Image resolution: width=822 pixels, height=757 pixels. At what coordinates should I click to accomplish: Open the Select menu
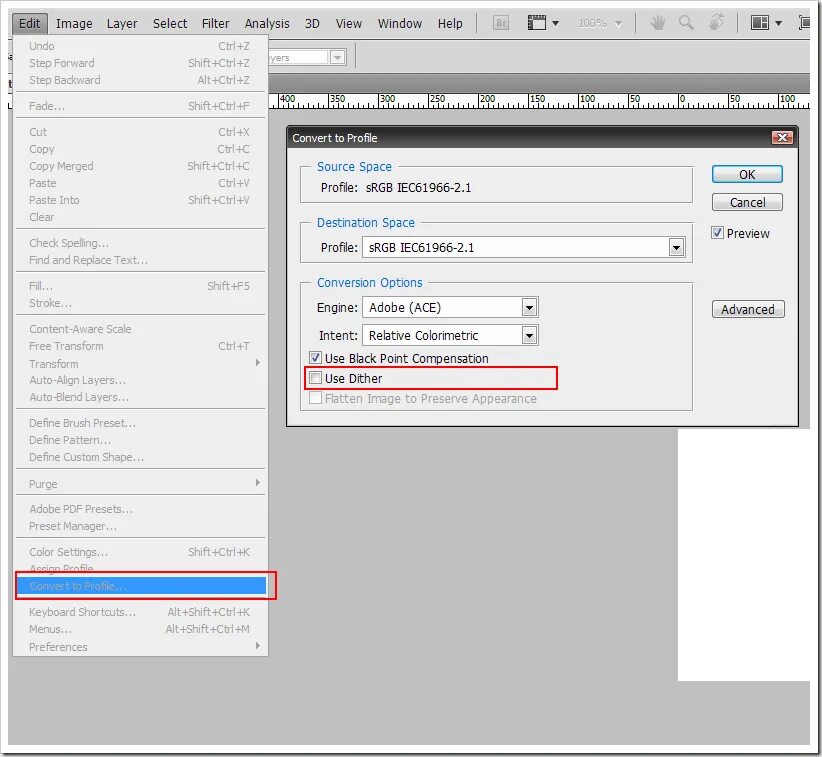(170, 24)
